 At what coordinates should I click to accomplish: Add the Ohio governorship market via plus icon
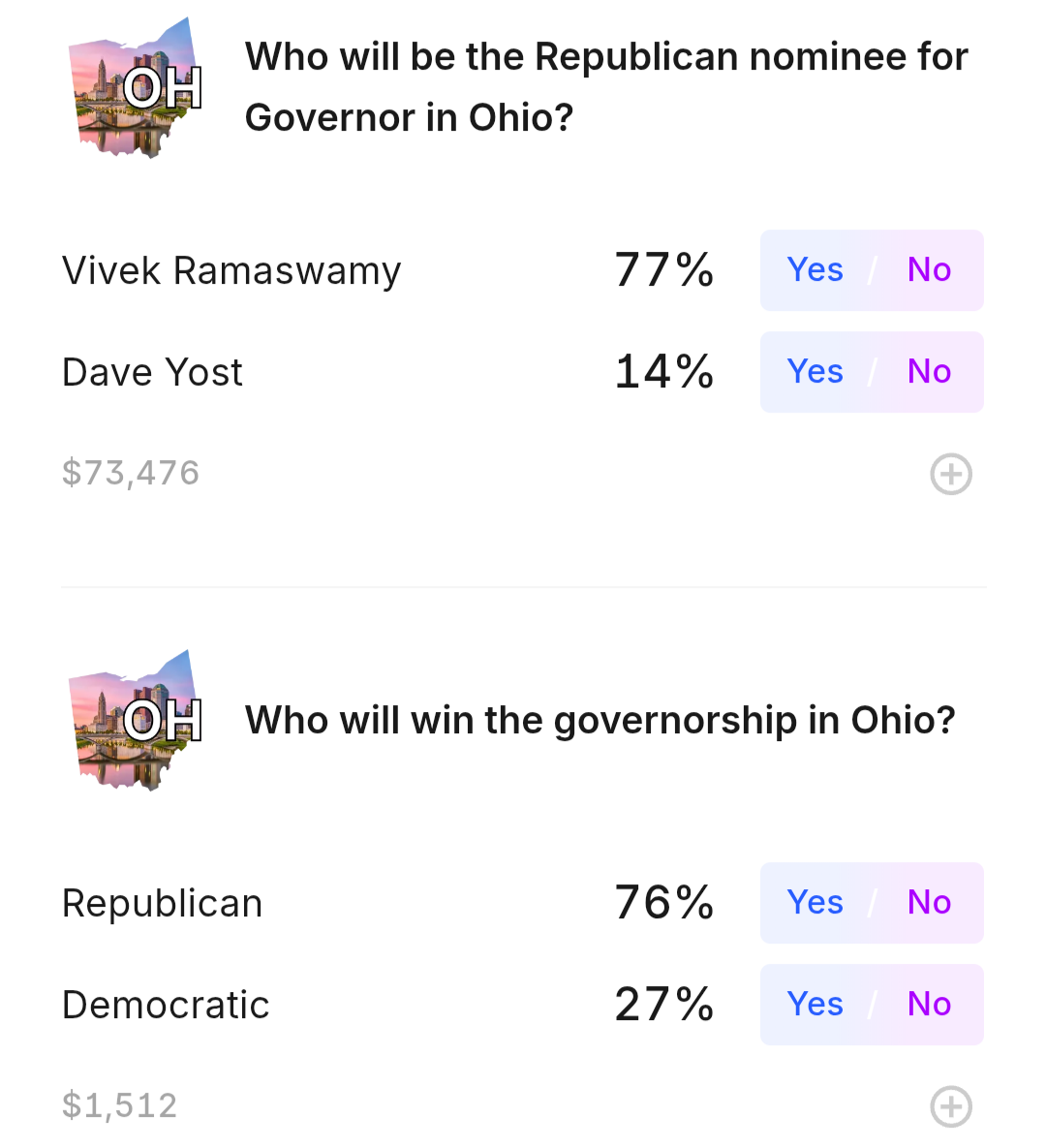coord(951,1106)
